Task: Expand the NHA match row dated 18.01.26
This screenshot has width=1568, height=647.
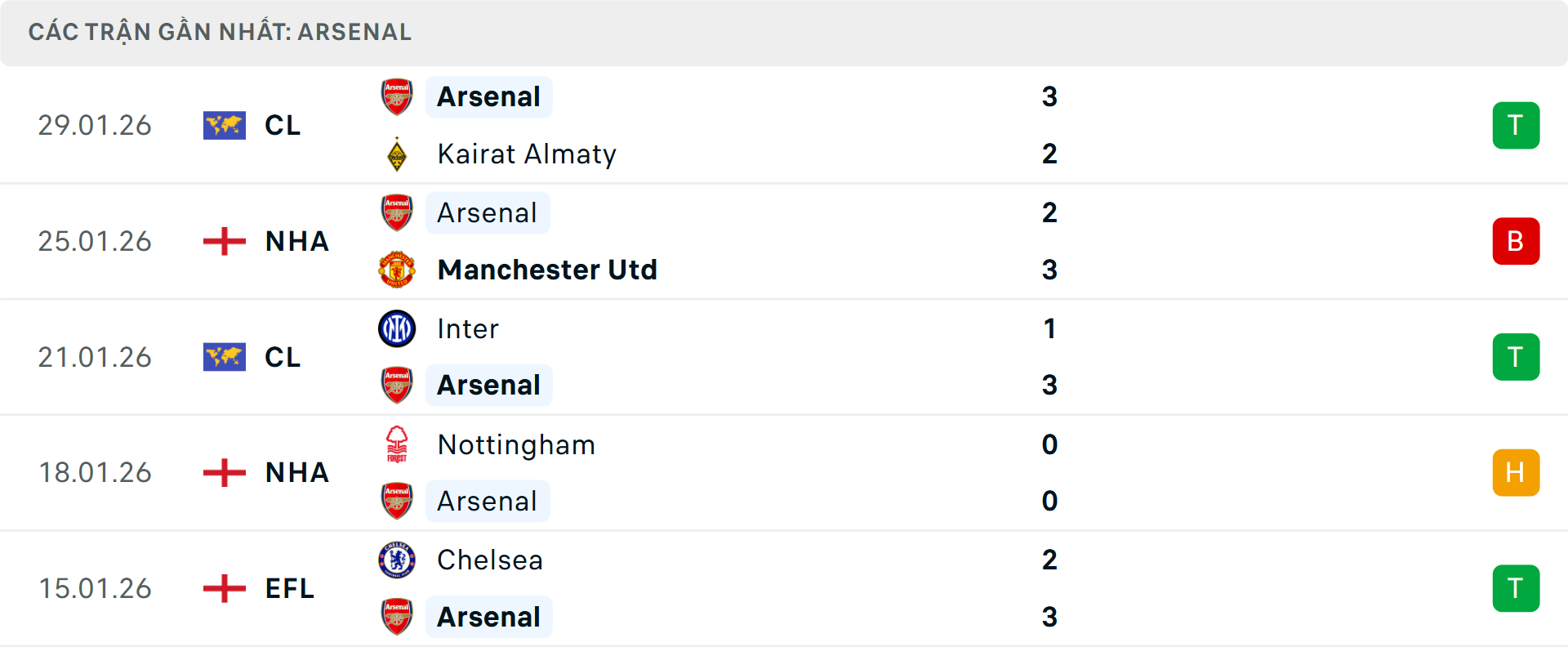Action: coord(296,472)
